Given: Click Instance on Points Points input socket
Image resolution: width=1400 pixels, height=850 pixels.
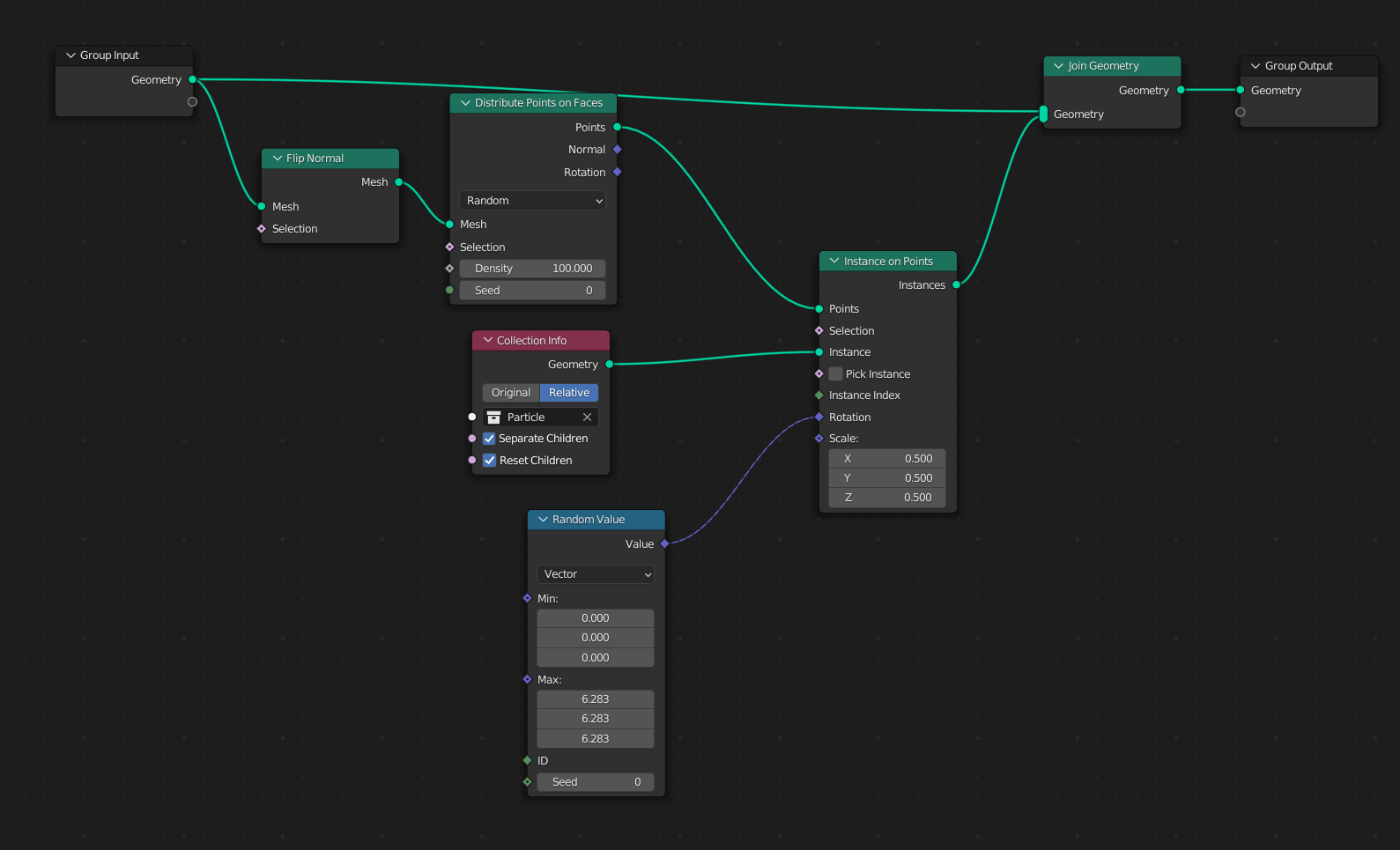Looking at the screenshot, I should pos(819,308).
